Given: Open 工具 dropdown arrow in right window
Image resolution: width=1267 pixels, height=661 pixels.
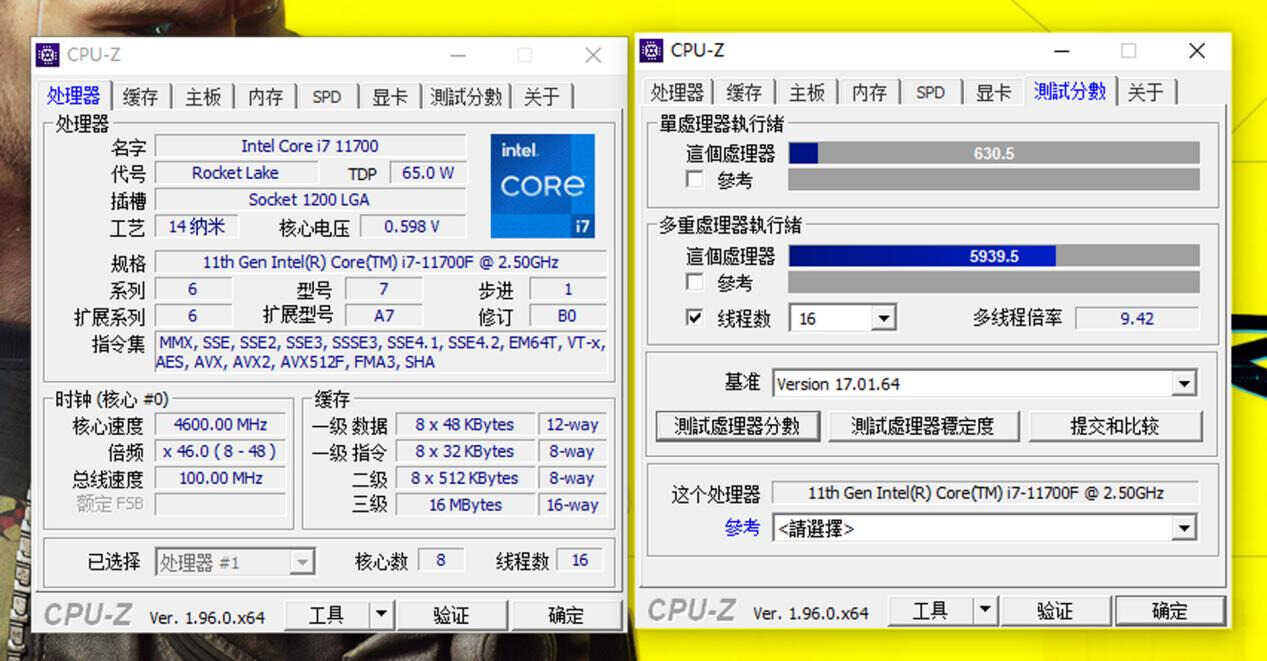Looking at the screenshot, I should [985, 611].
